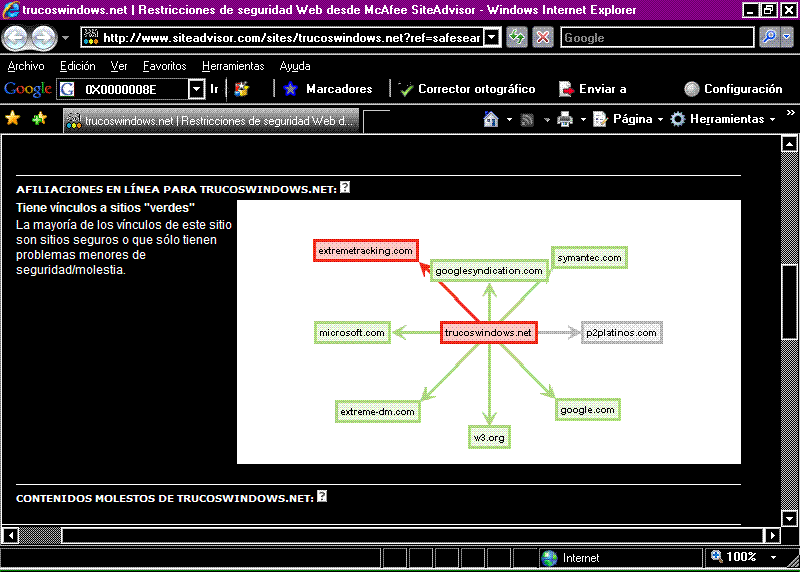Click the horizontal scrollbar left arrow
This screenshot has height=572, width=800.
click(x=11, y=535)
